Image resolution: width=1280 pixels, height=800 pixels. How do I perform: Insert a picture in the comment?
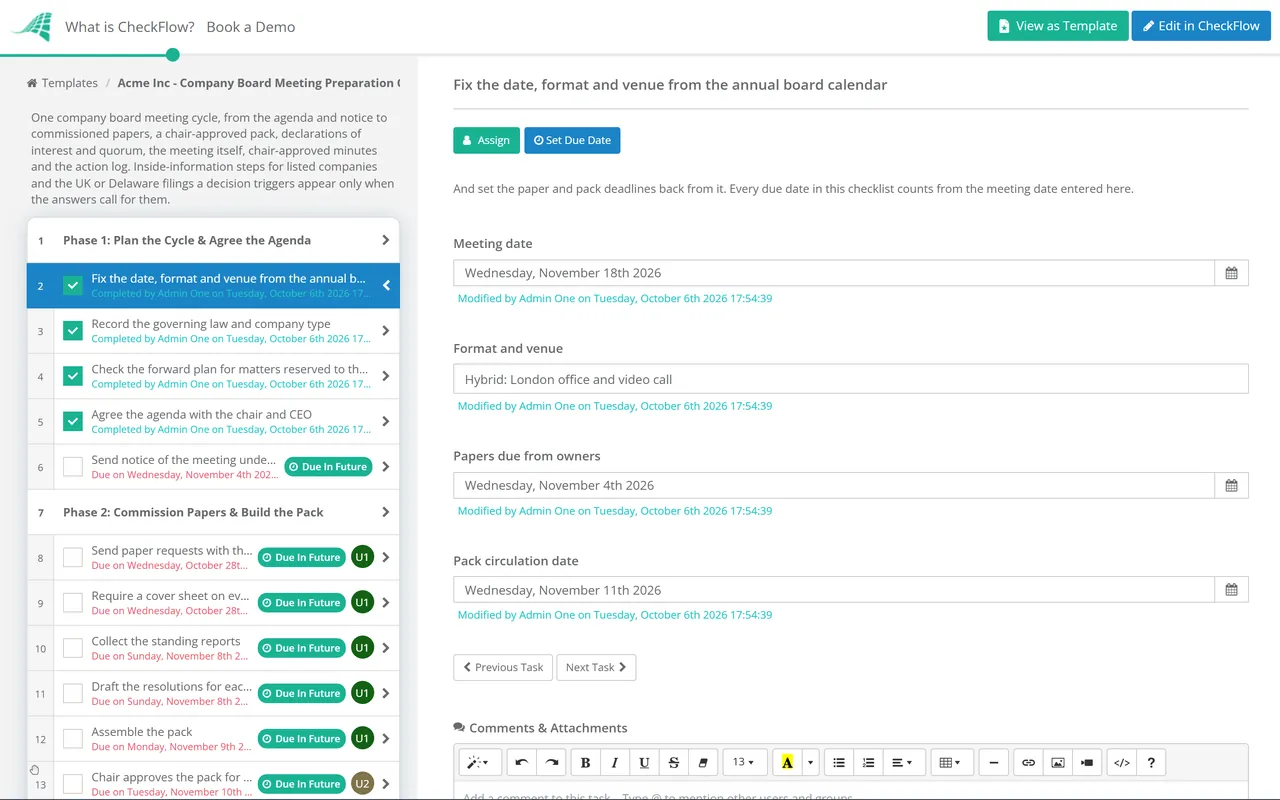click(1058, 762)
